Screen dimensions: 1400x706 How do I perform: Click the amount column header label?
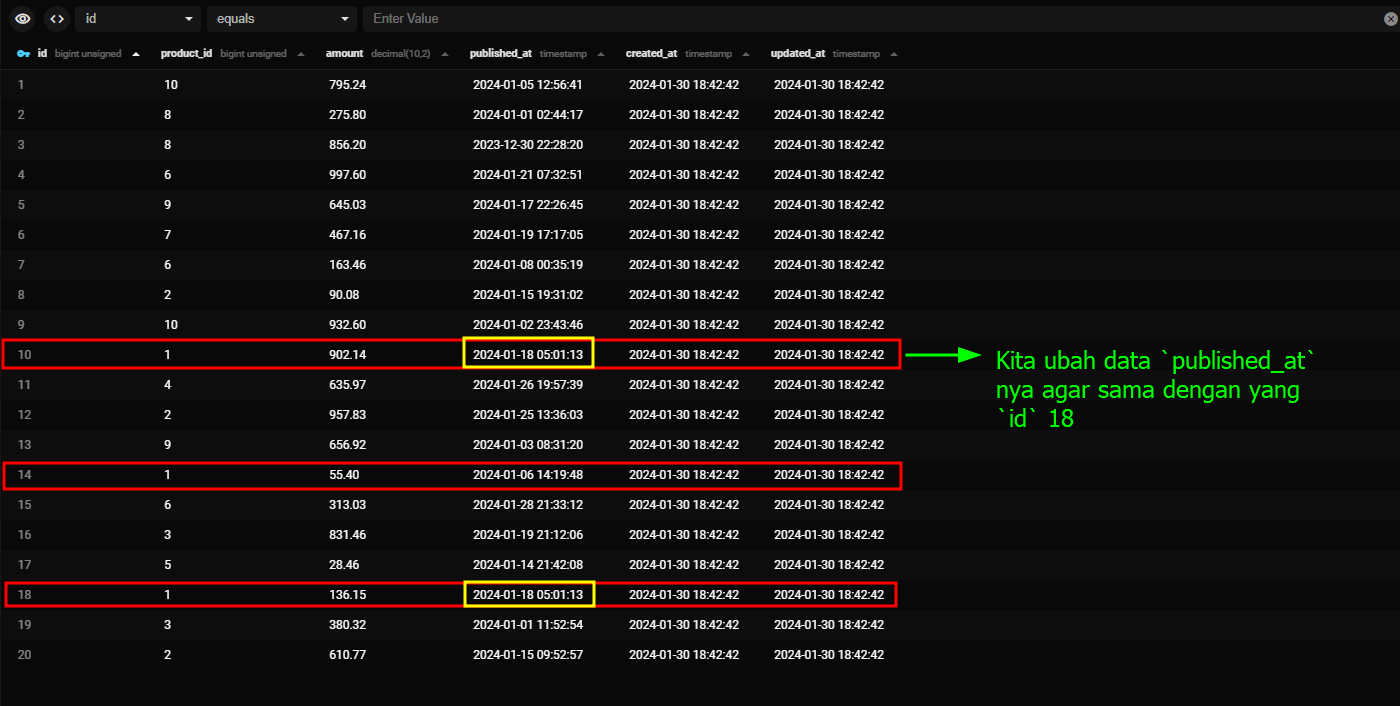(344, 53)
